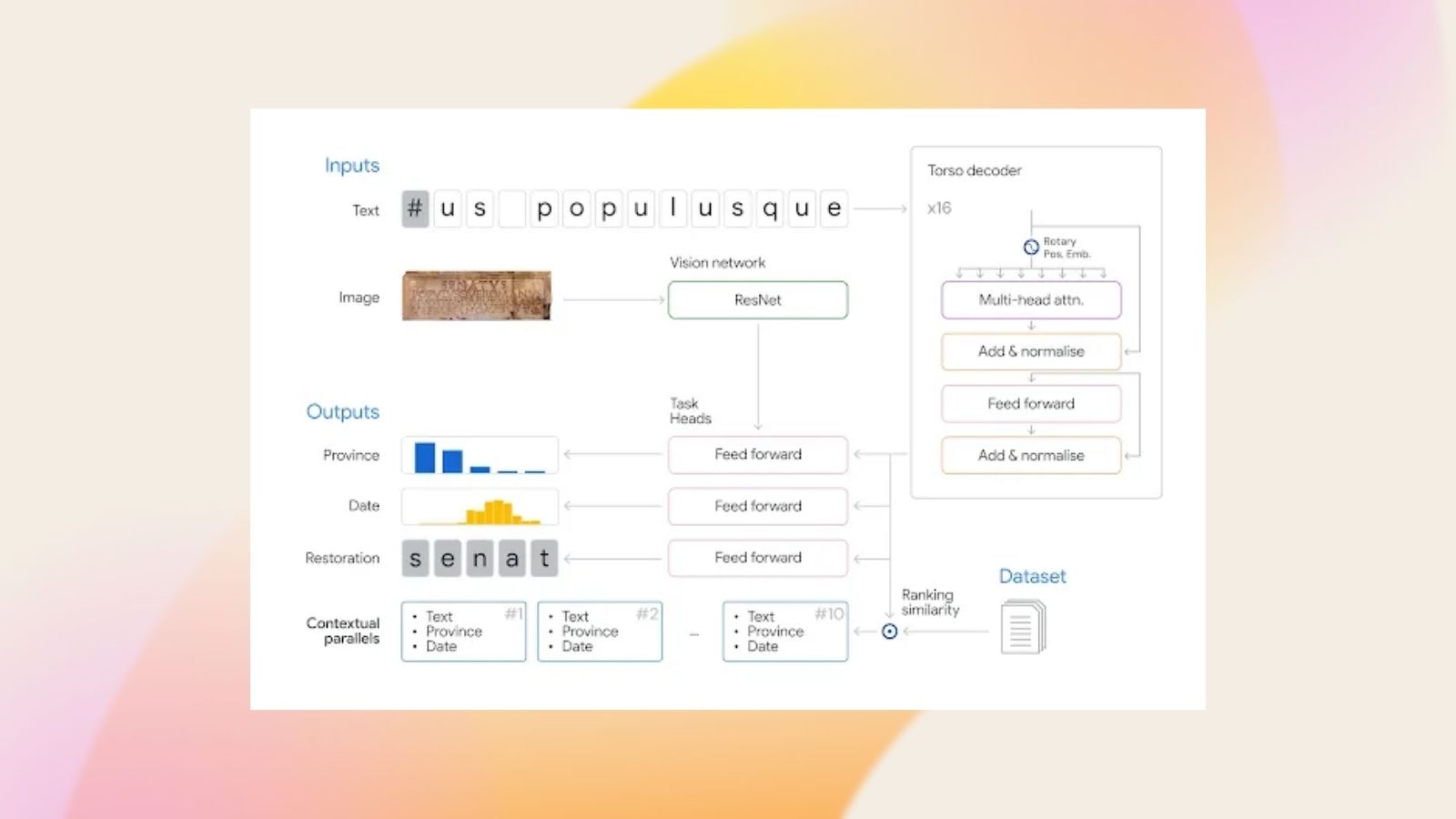Click the Multi-head attn. block
The height and width of the screenshot is (819, 1456).
1031,300
